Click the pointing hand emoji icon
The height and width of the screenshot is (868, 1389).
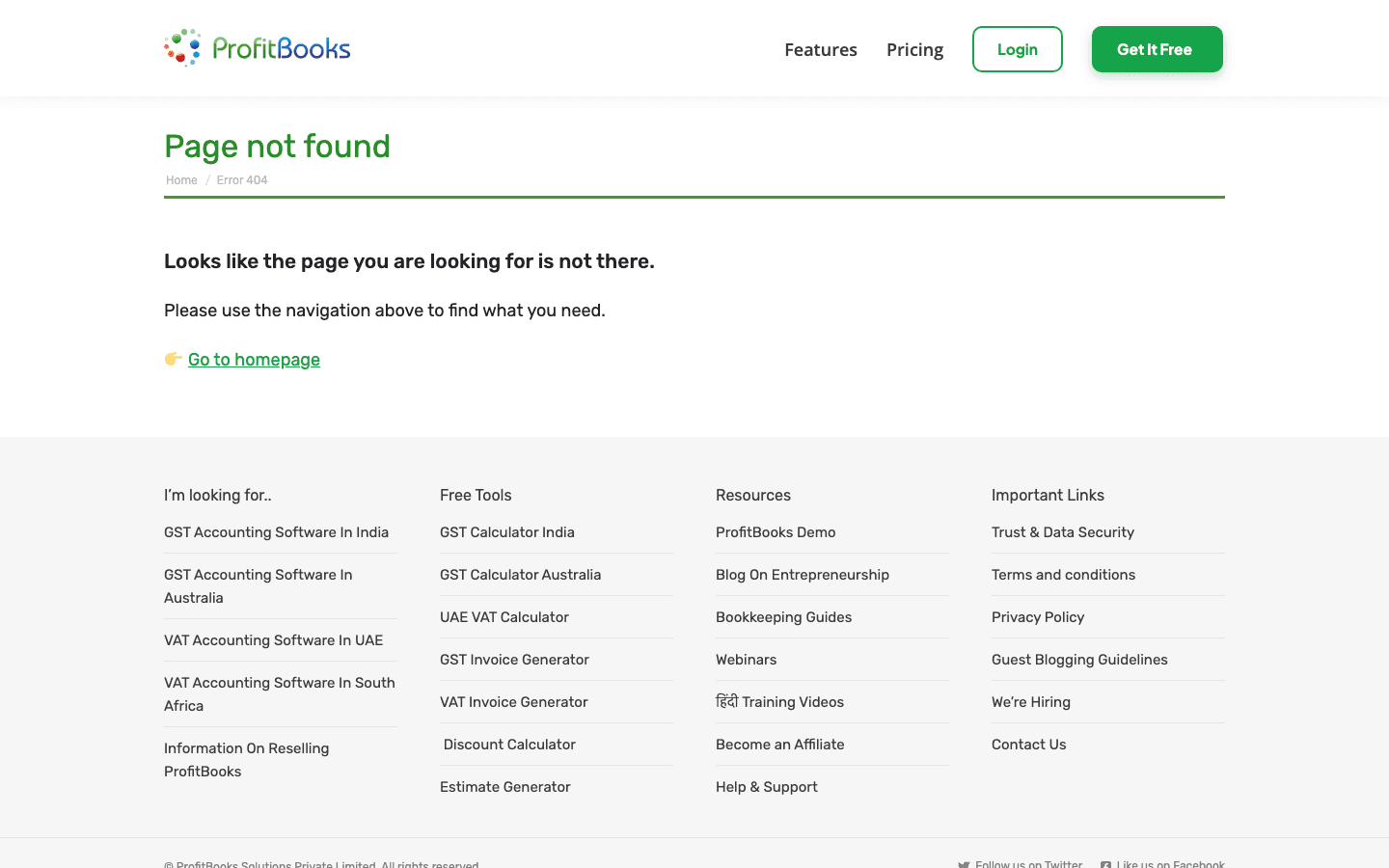(x=174, y=359)
